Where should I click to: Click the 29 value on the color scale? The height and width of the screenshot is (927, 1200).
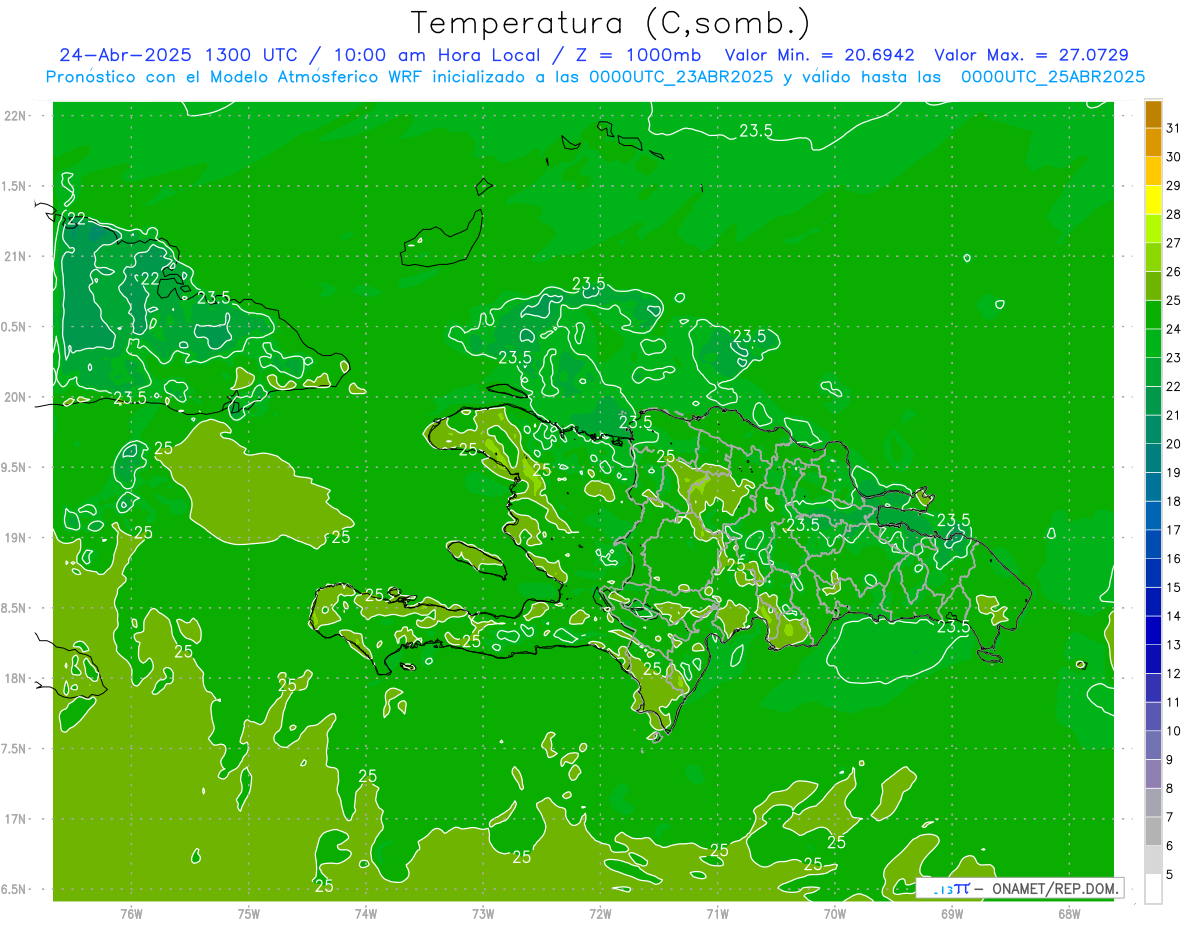point(1174,186)
